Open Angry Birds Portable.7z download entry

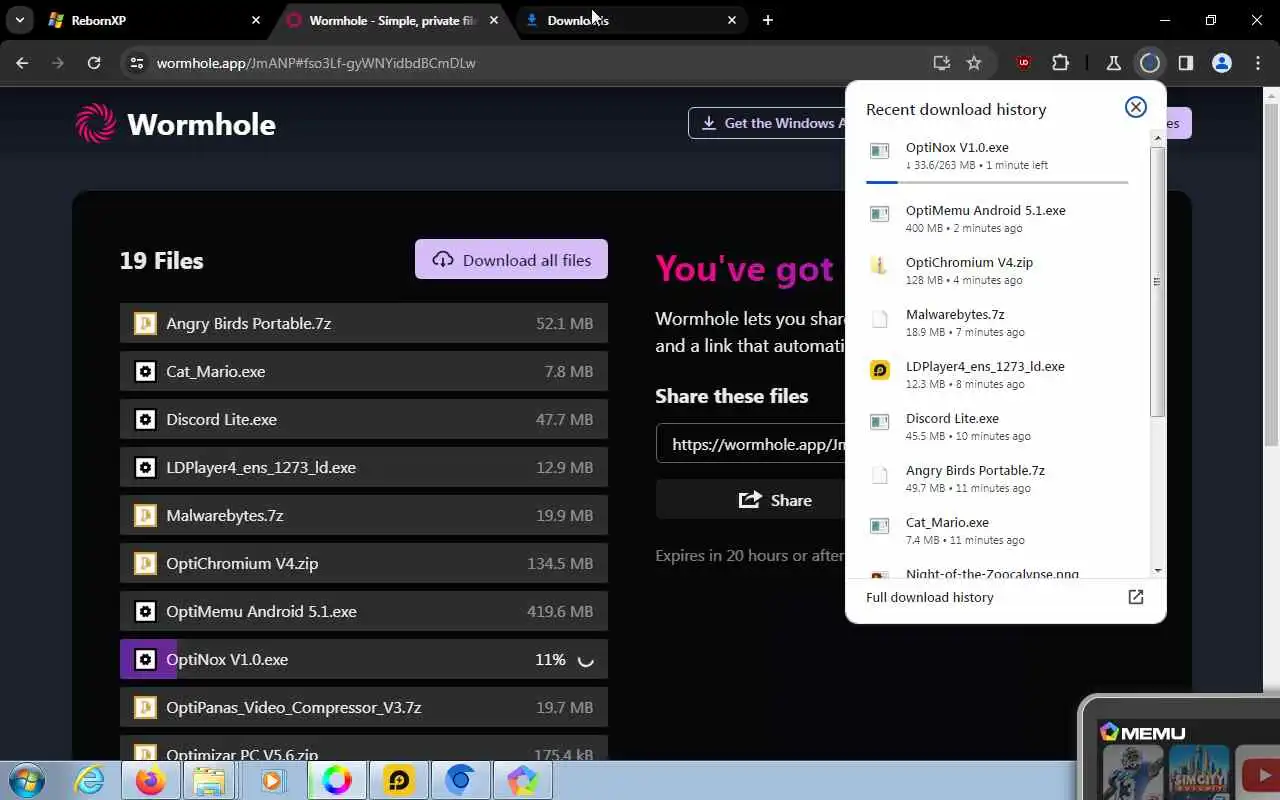[x=997, y=479]
